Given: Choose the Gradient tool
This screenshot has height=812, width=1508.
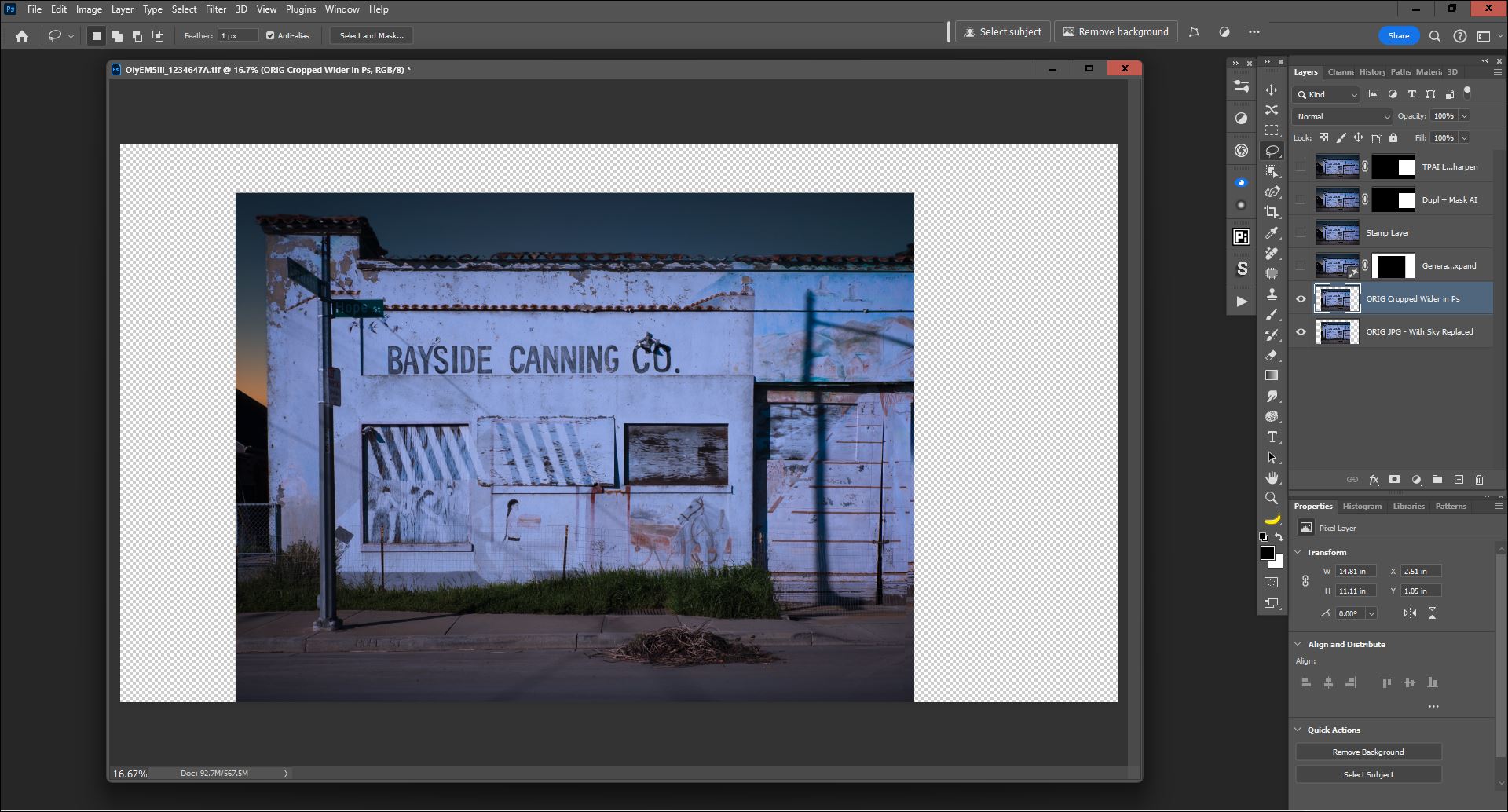Looking at the screenshot, I should [x=1272, y=375].
